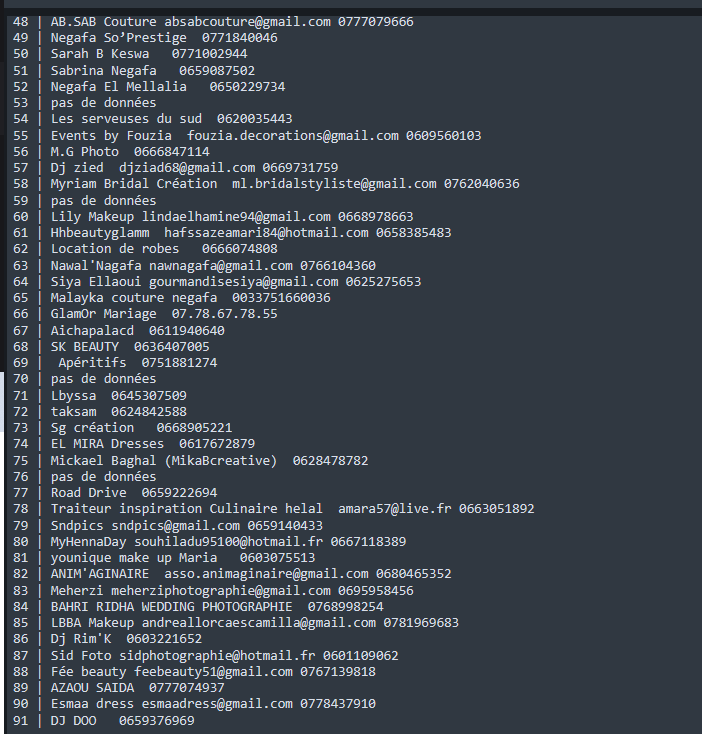Screen dimensions: 702x734
Task: Click line number 70 in the gutter
Action: [21, 379]
